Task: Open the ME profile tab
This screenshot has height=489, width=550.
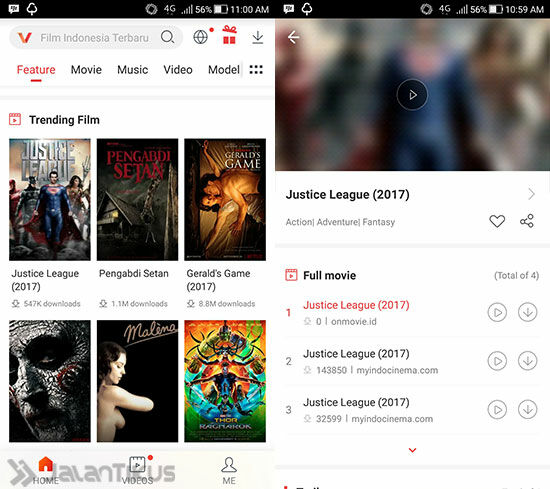Action: pos(229,470)
